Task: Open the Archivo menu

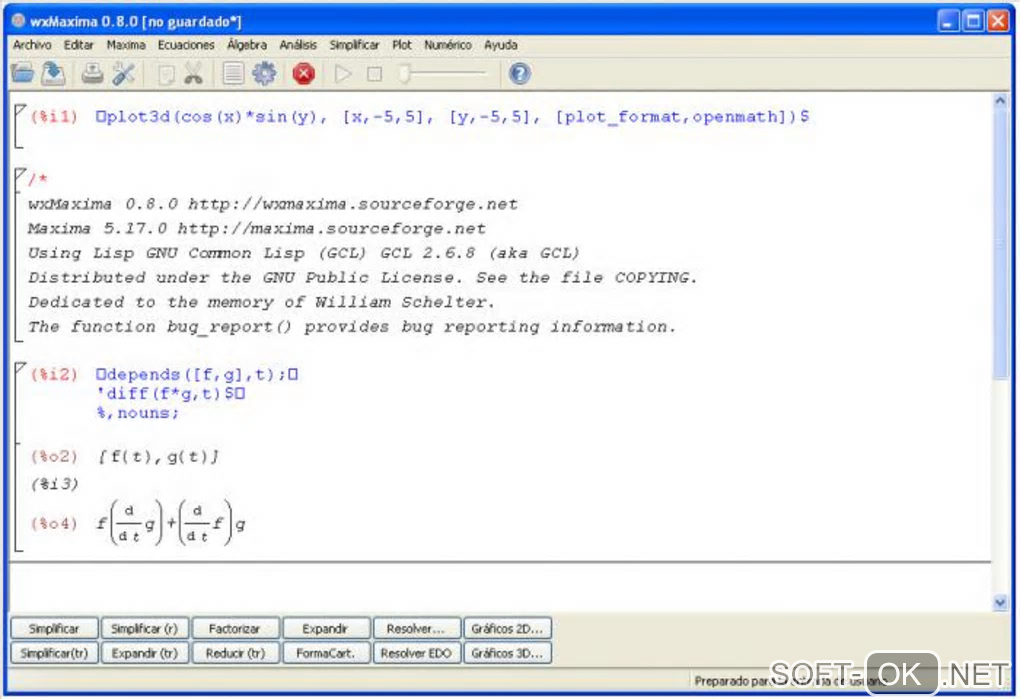Action: (32, 45)
